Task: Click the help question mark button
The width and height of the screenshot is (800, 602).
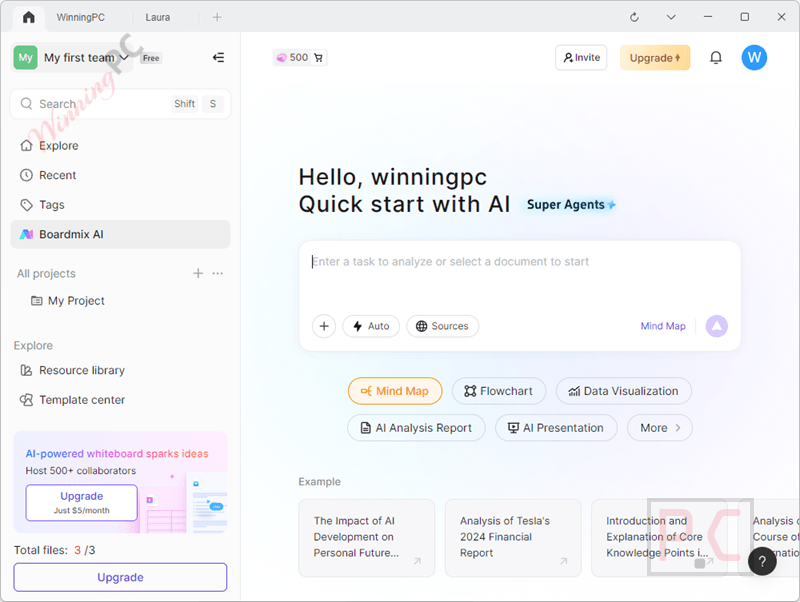Action: click(x=762, y=561)
